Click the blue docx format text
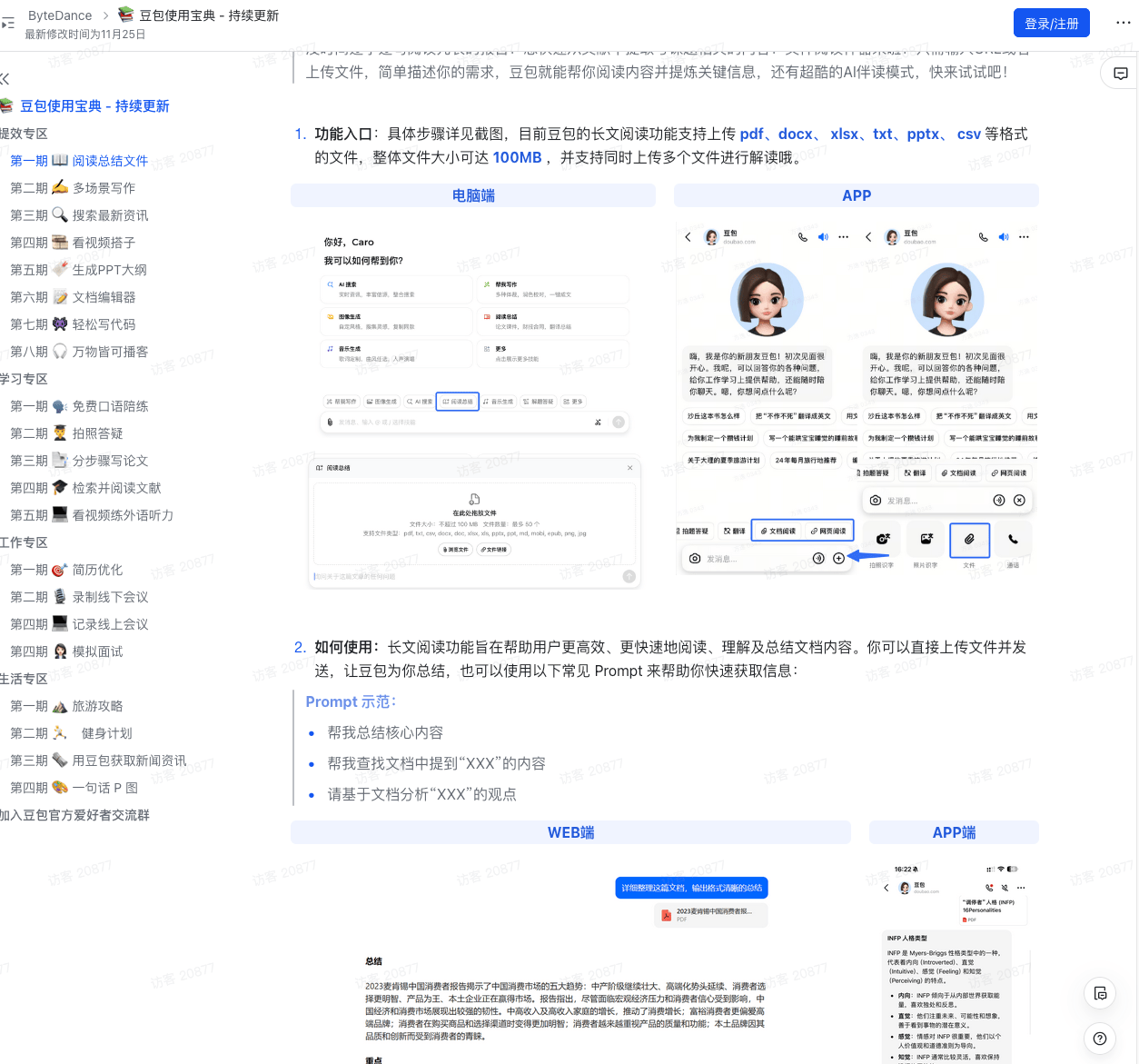1139x1064 pixels. pyautogui.click(x=796, y=134)
